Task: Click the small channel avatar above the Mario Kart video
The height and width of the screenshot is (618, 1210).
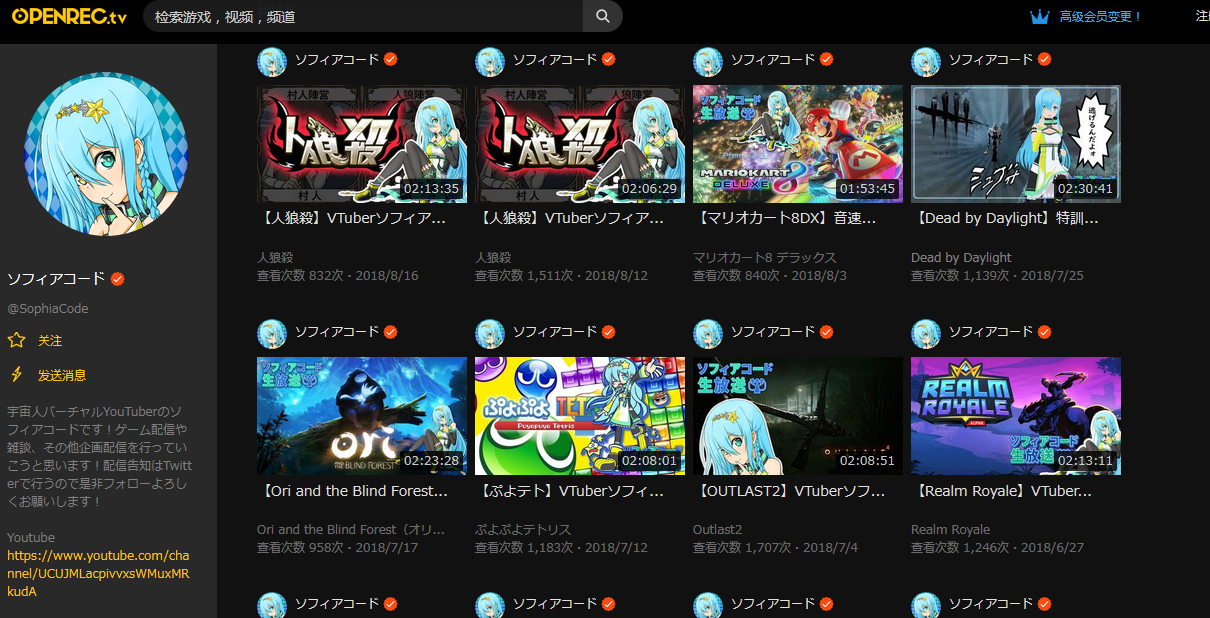Action: tap(708, 61)
